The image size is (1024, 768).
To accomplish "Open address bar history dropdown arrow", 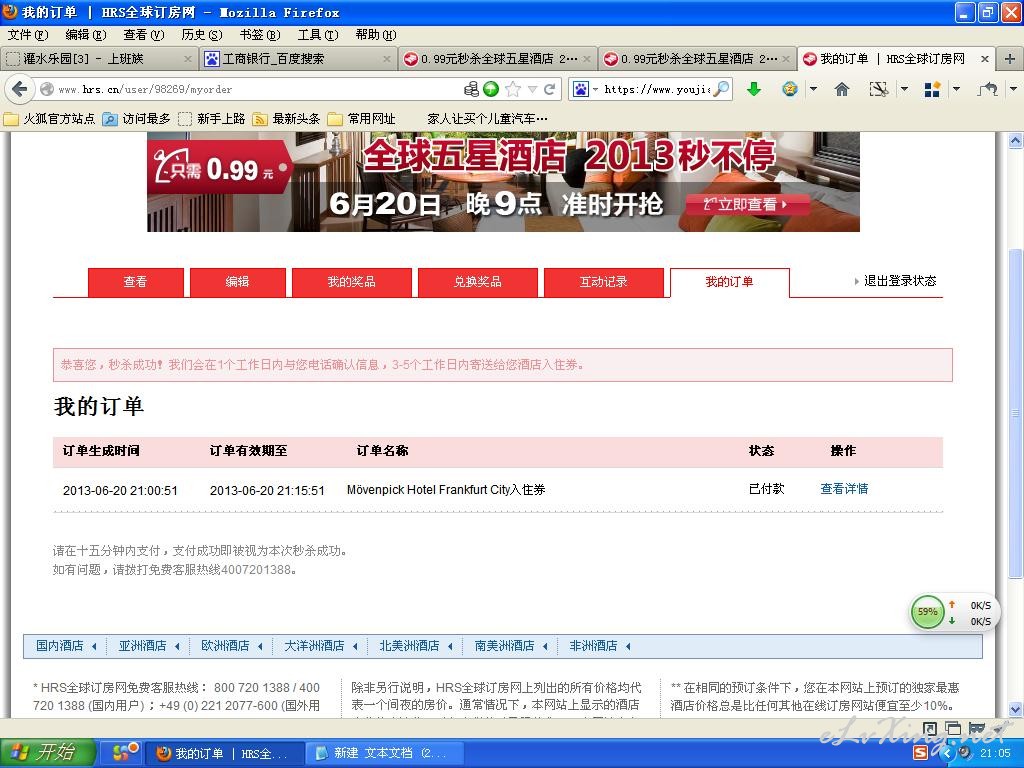I will point(533,89).
